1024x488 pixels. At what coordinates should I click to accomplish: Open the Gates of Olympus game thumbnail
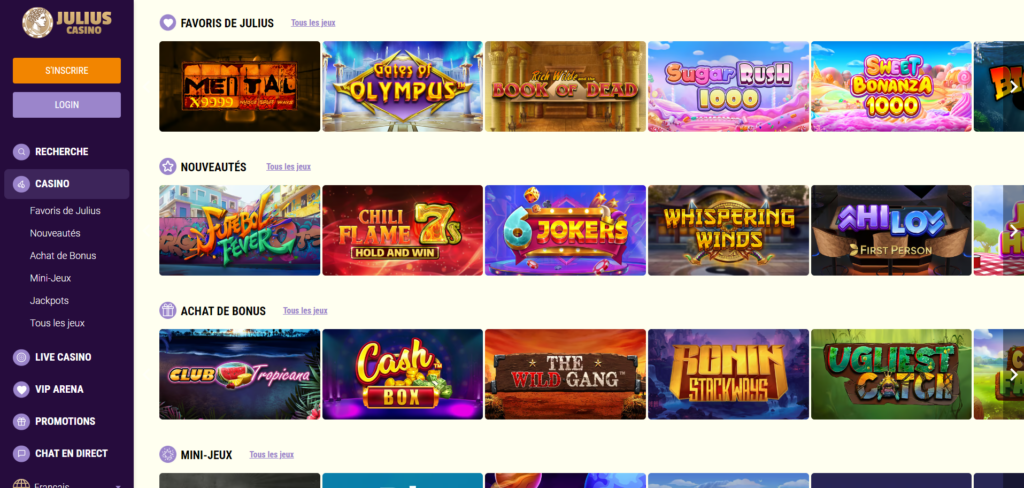point(402,86)
